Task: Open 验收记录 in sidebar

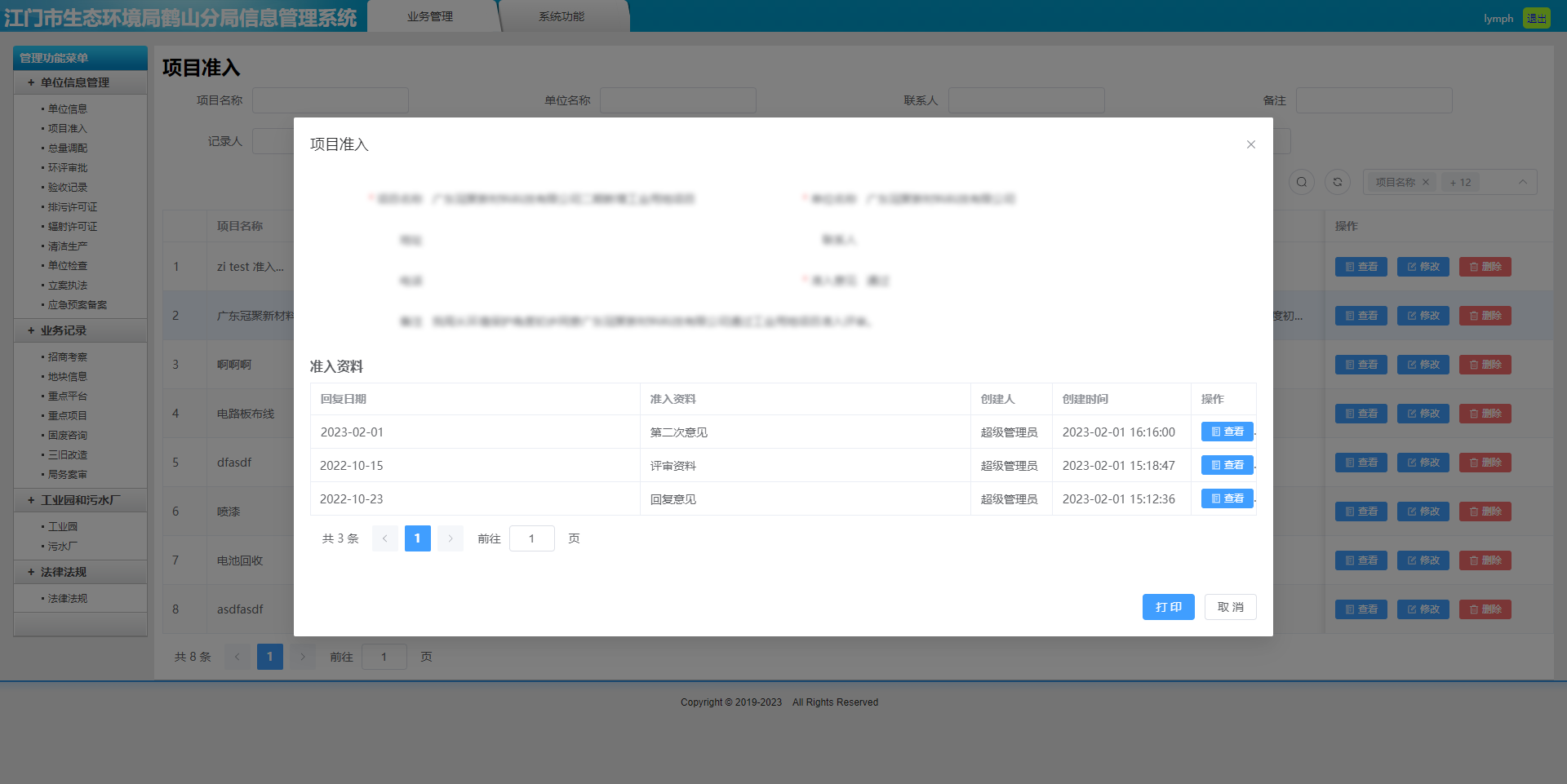Action: (67, 187)
